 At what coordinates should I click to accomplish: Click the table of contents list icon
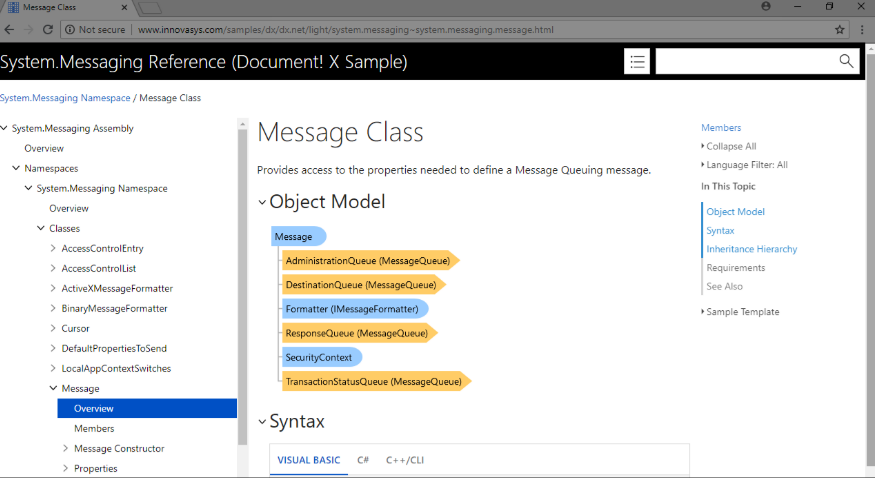(x=637, y=61)
